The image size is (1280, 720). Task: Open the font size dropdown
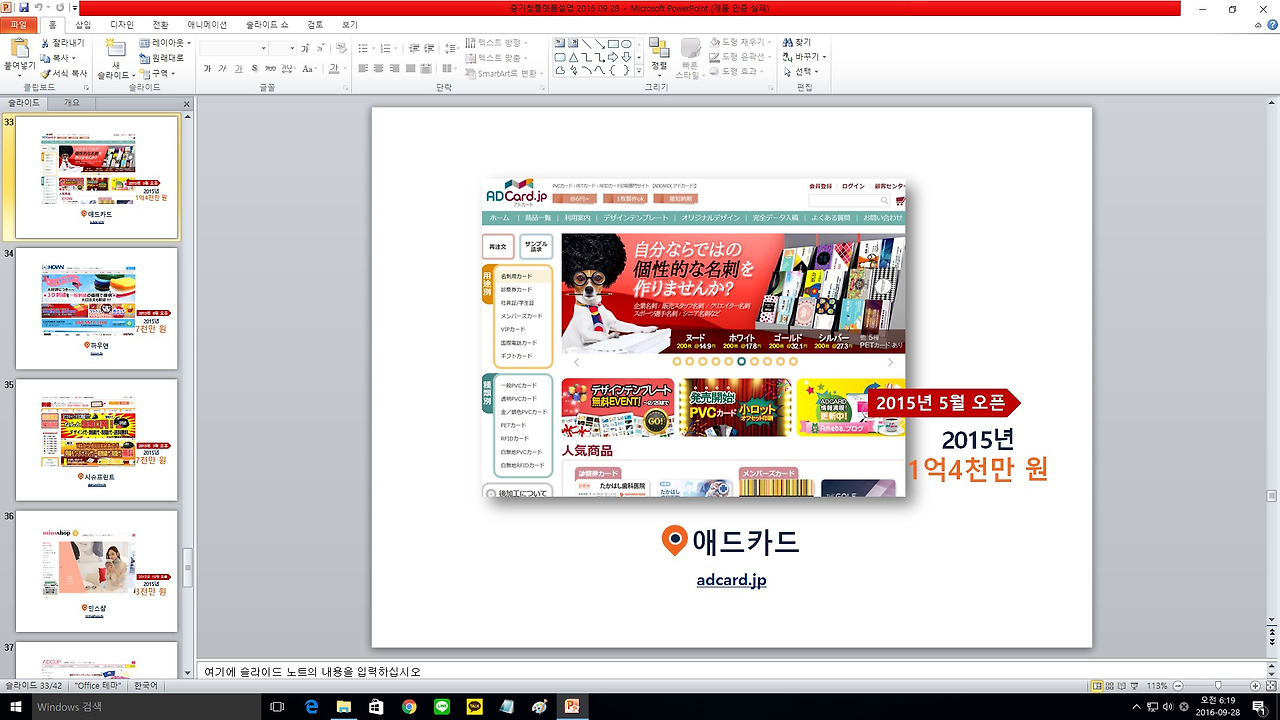[293, 48]
